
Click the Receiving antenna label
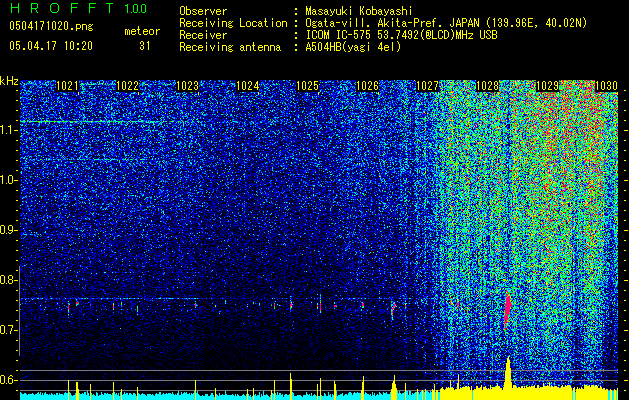point(230,47)
